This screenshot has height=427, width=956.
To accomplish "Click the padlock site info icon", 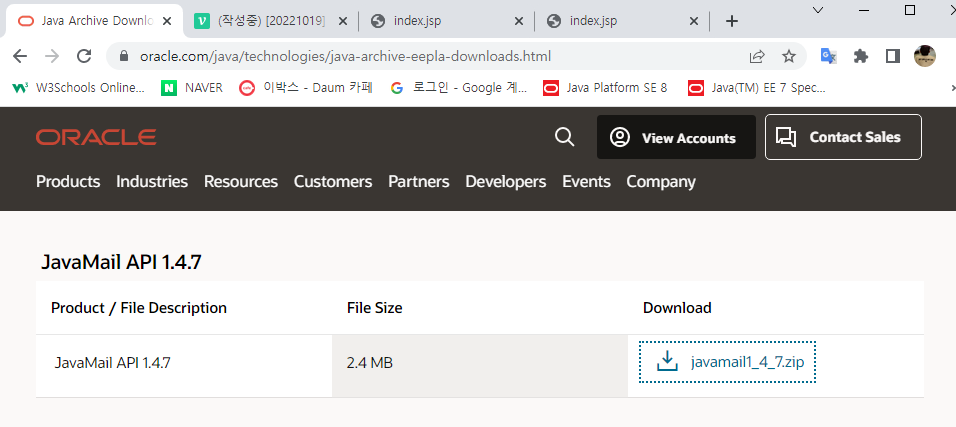I will [124, 57].
